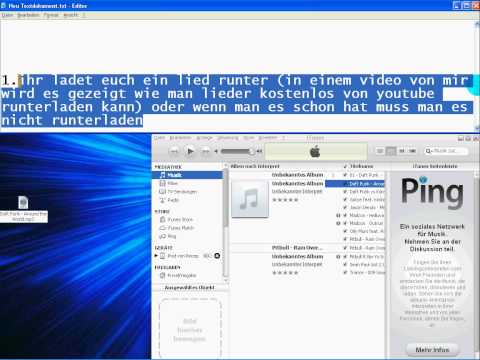Minimize the iTunes window
480x360 pixels.
click(461, 138)
